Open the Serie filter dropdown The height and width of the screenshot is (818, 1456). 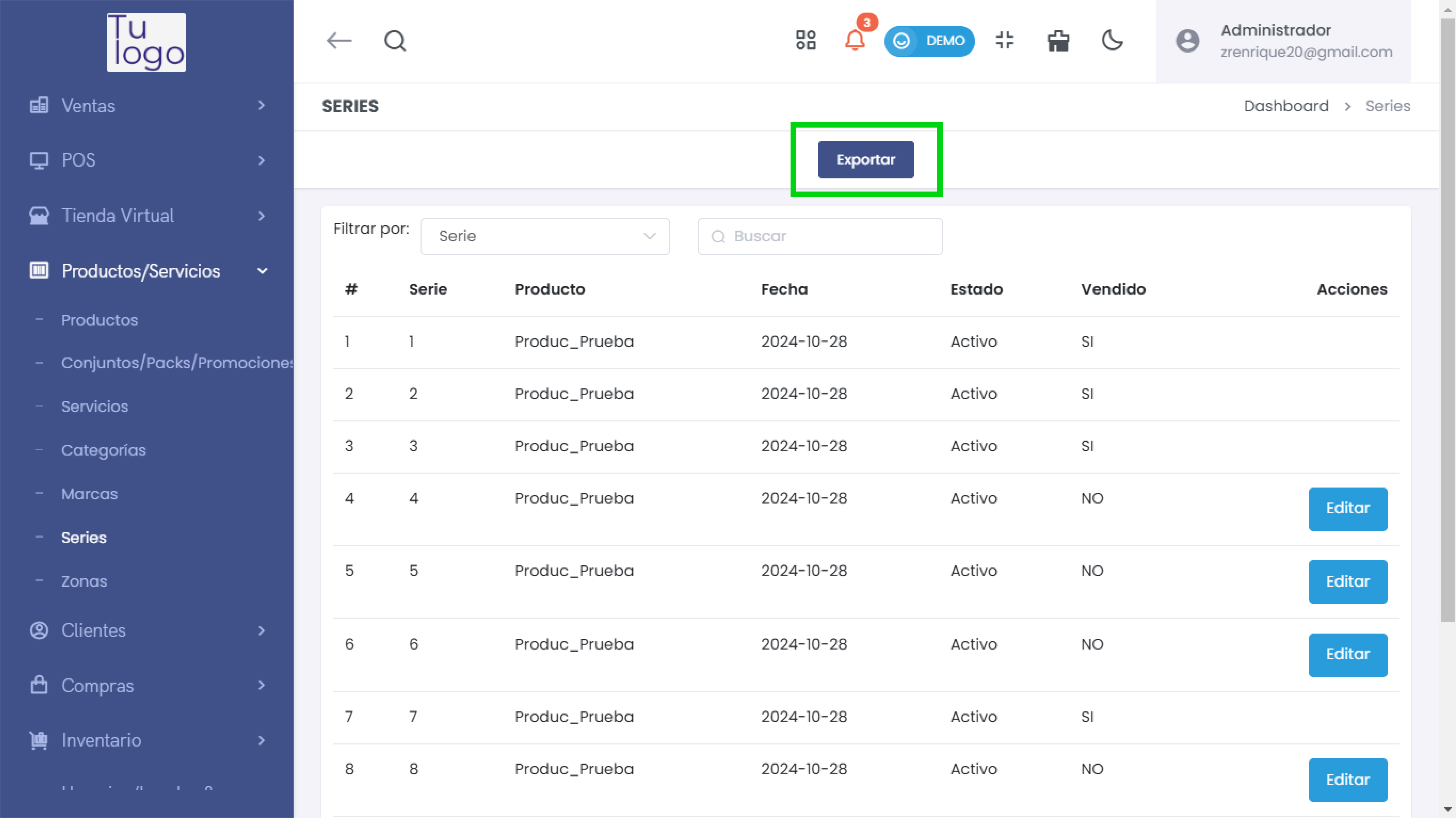545,236
